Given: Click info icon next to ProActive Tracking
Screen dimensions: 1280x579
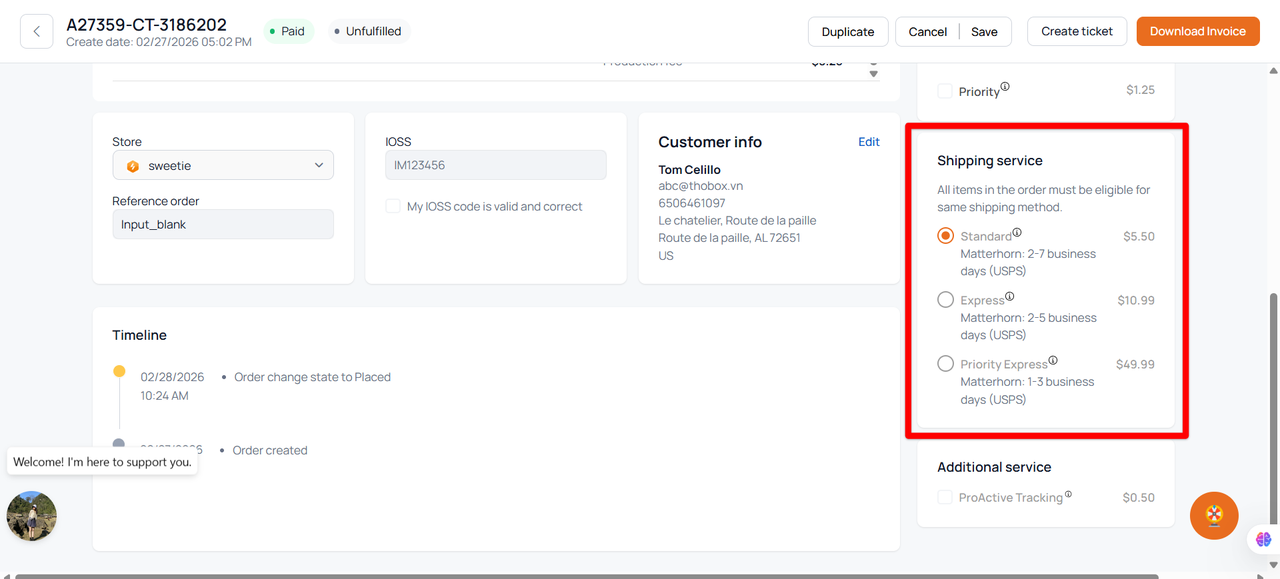Looking at the screenshot, I should (1068, 494).
